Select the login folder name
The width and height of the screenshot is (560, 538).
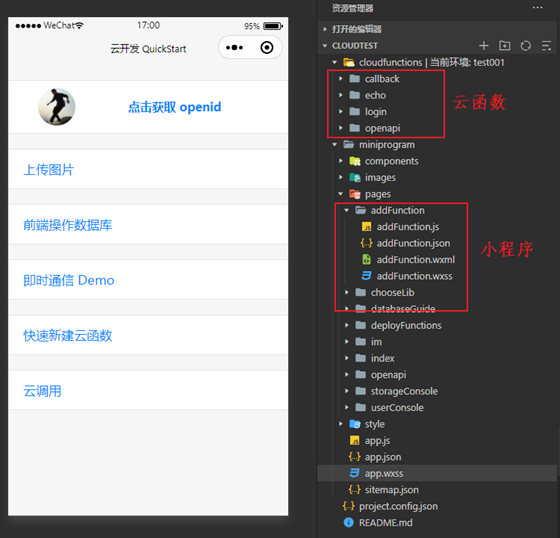pyautogui.click(x=376, y=112)
